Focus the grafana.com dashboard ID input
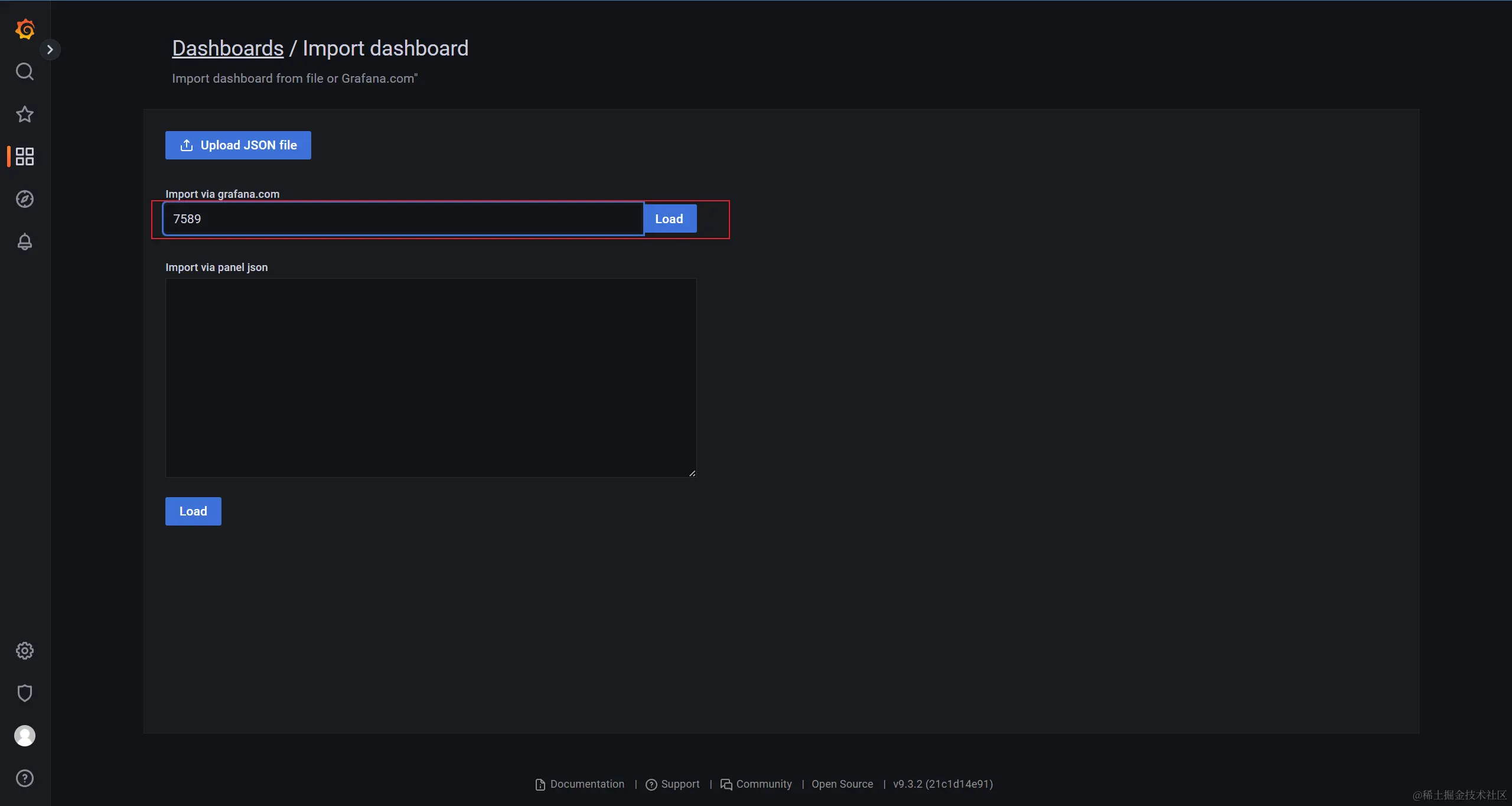This screenshot has width=1512, height=806. click(x=403, y=219)
